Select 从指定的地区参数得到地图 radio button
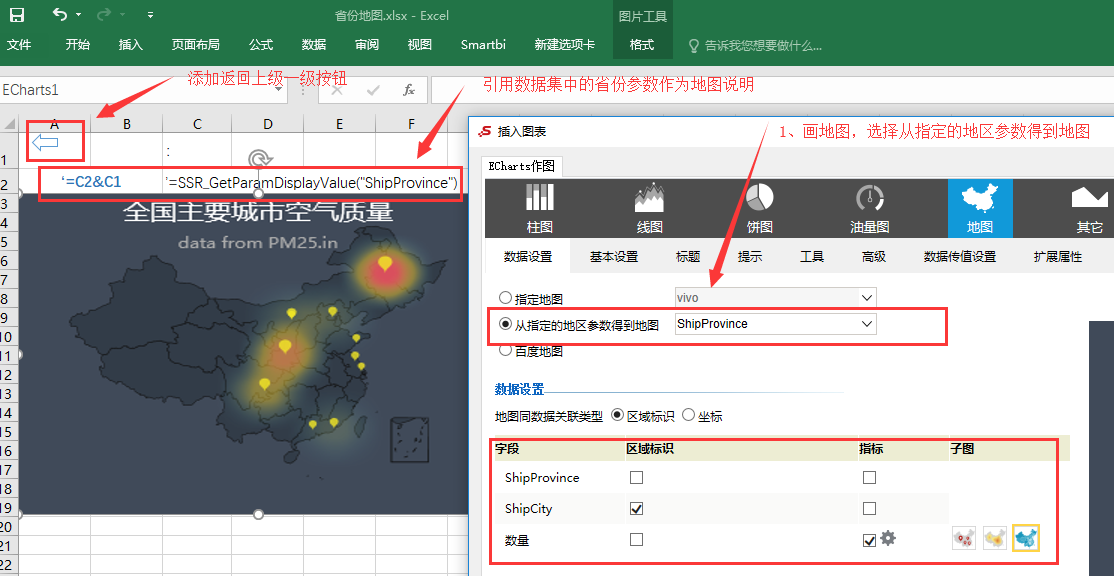Image resolution: width=1114 pixels, height=576 pixels. [x=506, y=325]
